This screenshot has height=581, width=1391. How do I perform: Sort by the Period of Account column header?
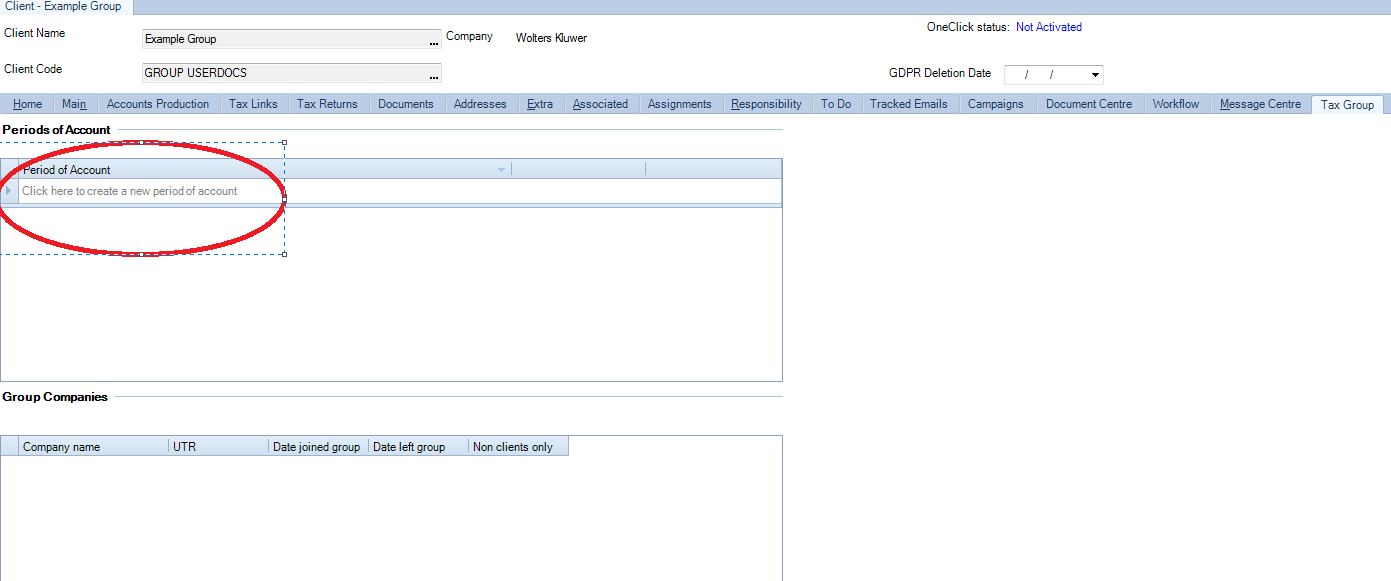coord(264,170)
